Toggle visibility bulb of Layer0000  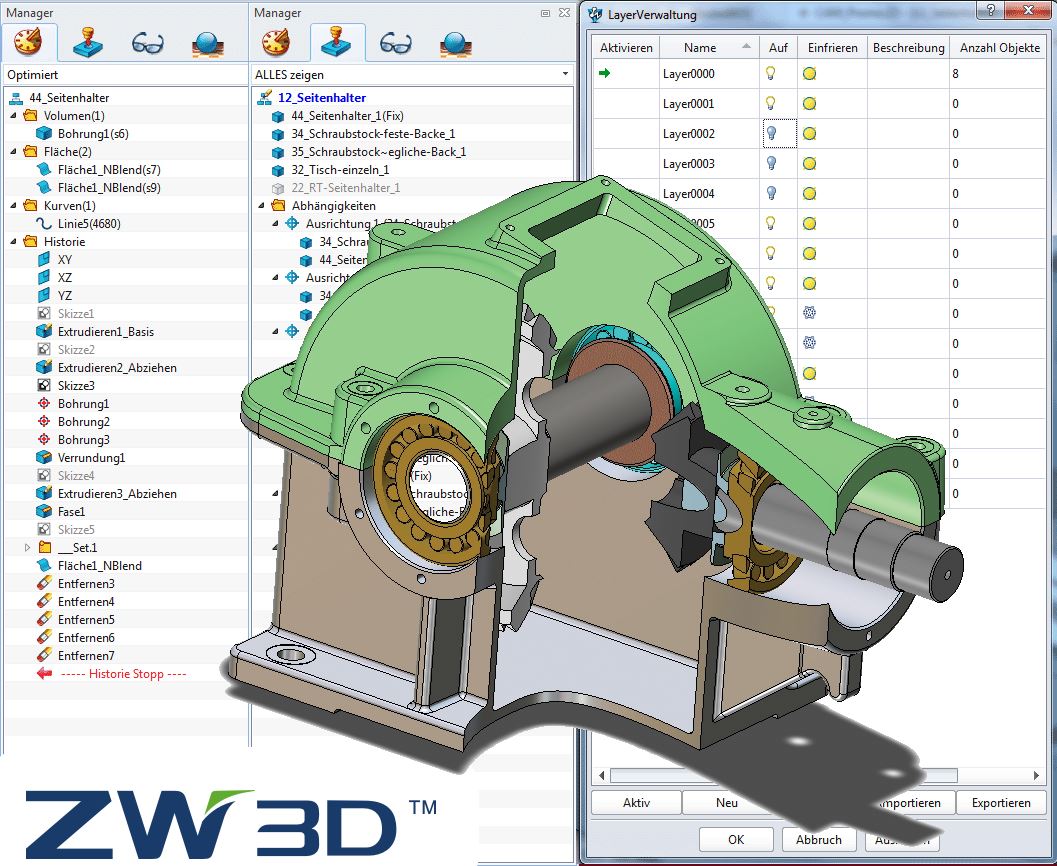771,74
